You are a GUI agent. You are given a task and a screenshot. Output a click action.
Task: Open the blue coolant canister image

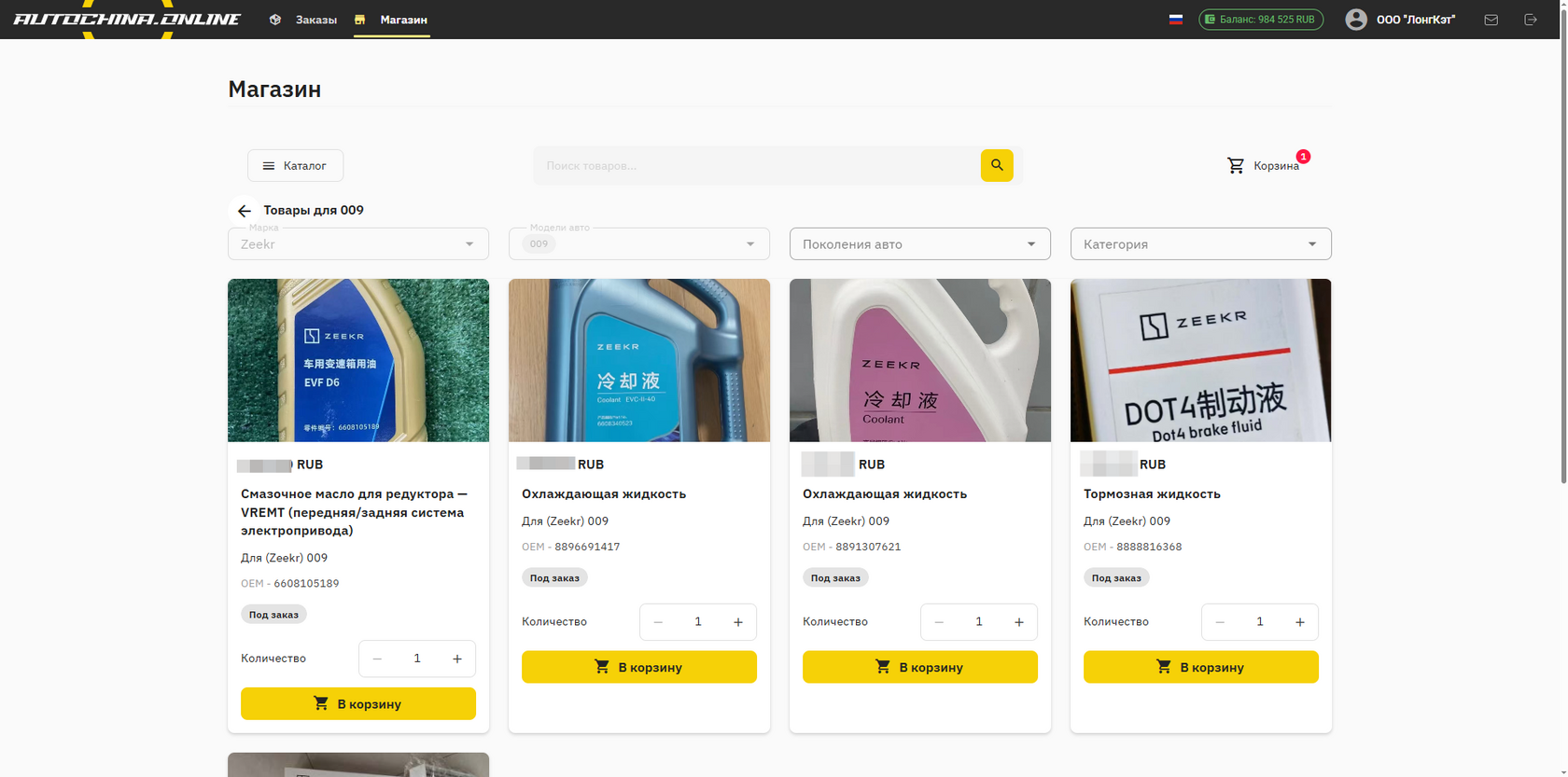coord(639,360)
